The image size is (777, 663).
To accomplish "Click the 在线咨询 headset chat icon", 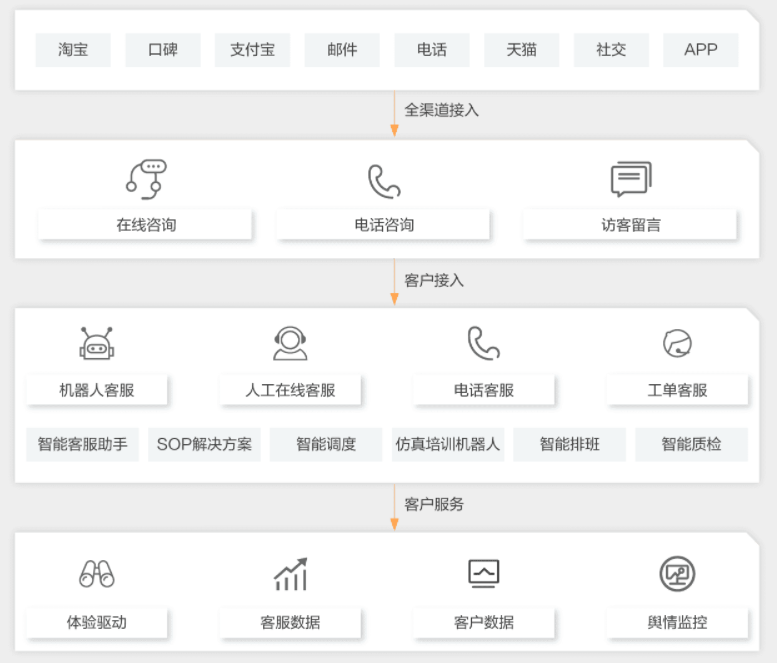I will click(146, 179).
